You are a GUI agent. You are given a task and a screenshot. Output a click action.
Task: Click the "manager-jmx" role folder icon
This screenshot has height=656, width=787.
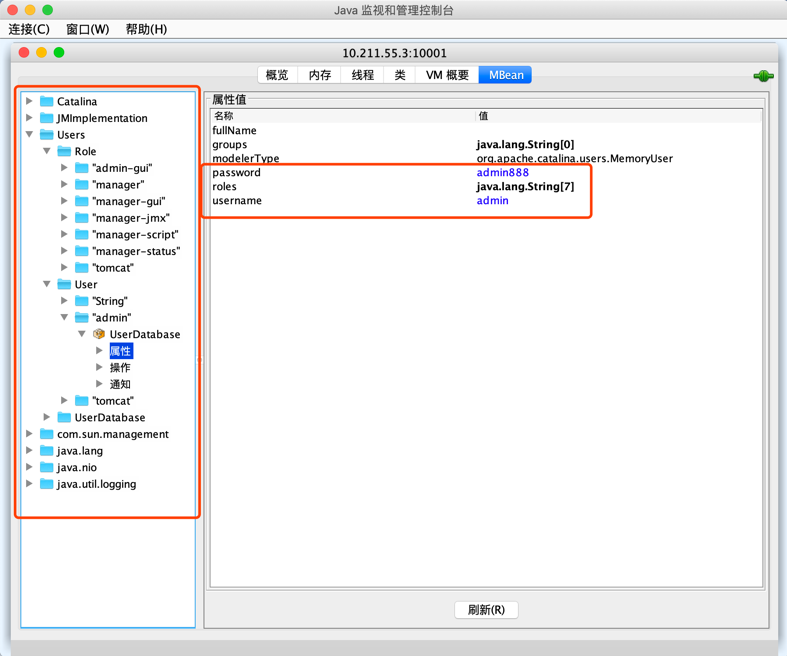click(82, 218)
